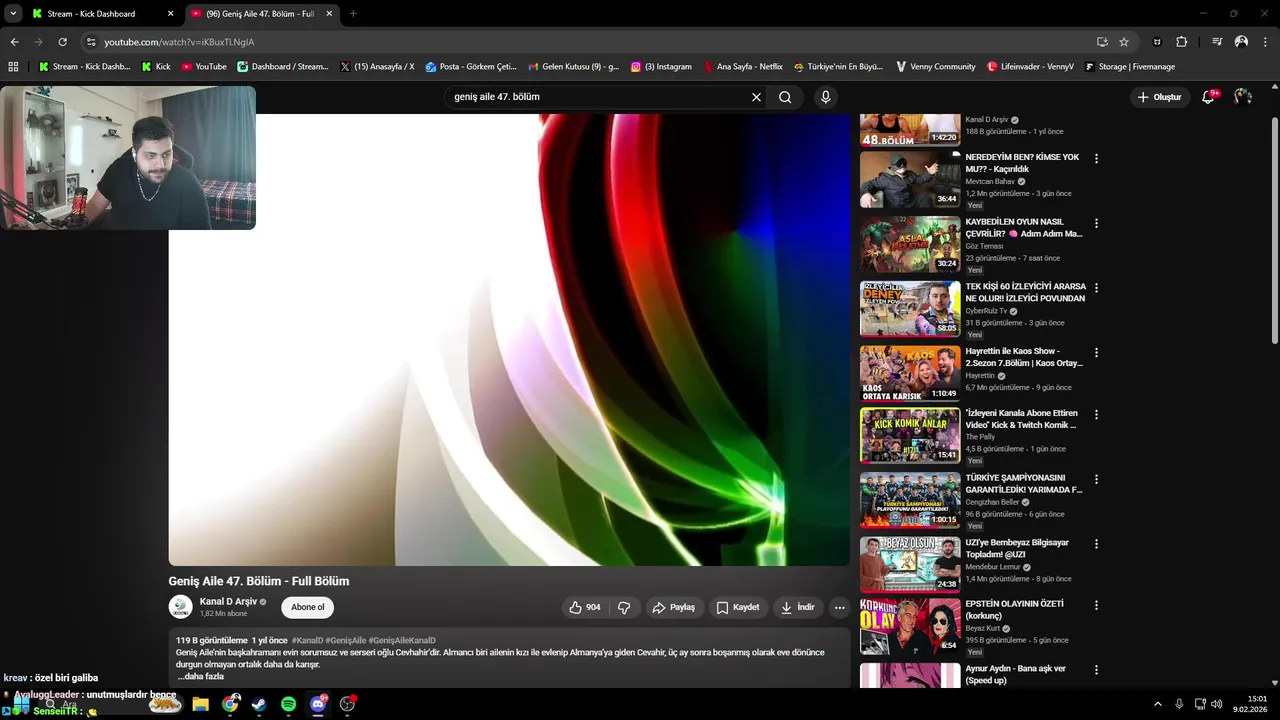
Task: Open the tab search dropdown arrow
Action: 13,14
